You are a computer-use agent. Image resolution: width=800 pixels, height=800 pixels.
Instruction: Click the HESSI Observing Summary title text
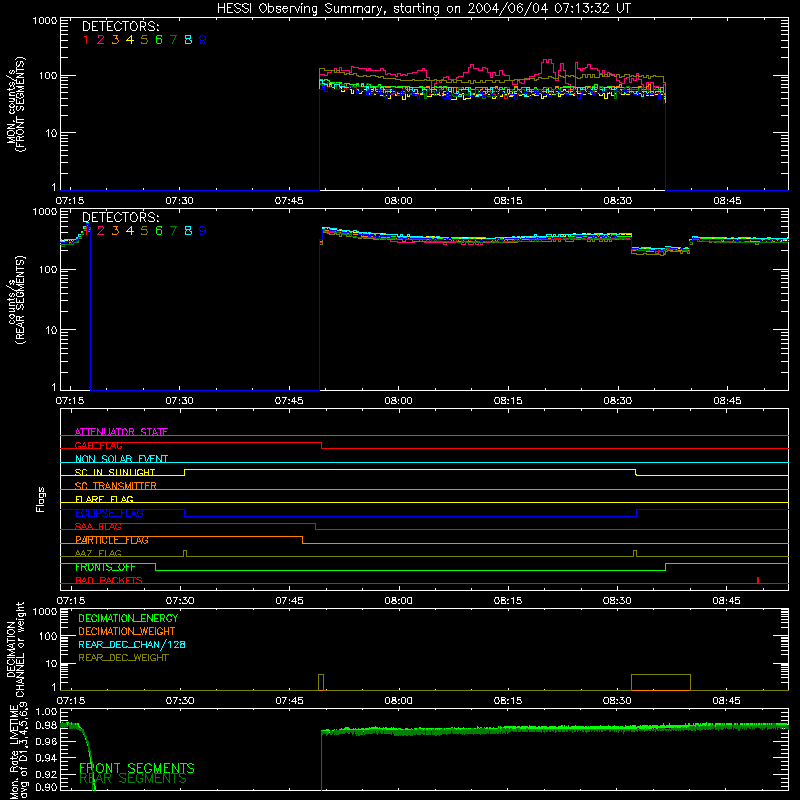[x=423, y=9]
